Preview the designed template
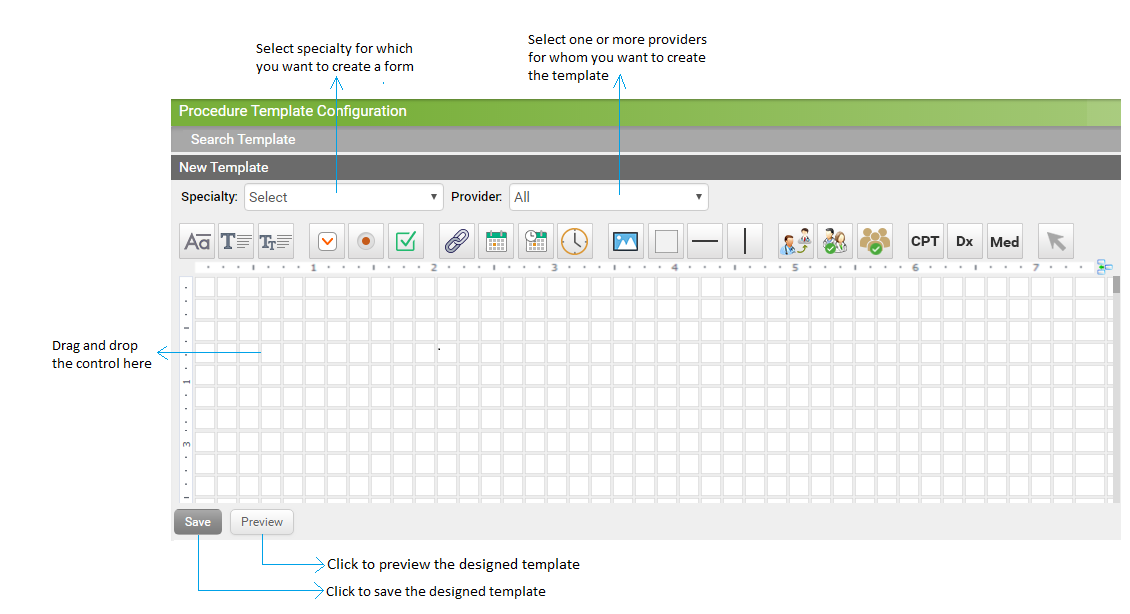Viewport: 1130px width, 614px height. tap(262, 522)
